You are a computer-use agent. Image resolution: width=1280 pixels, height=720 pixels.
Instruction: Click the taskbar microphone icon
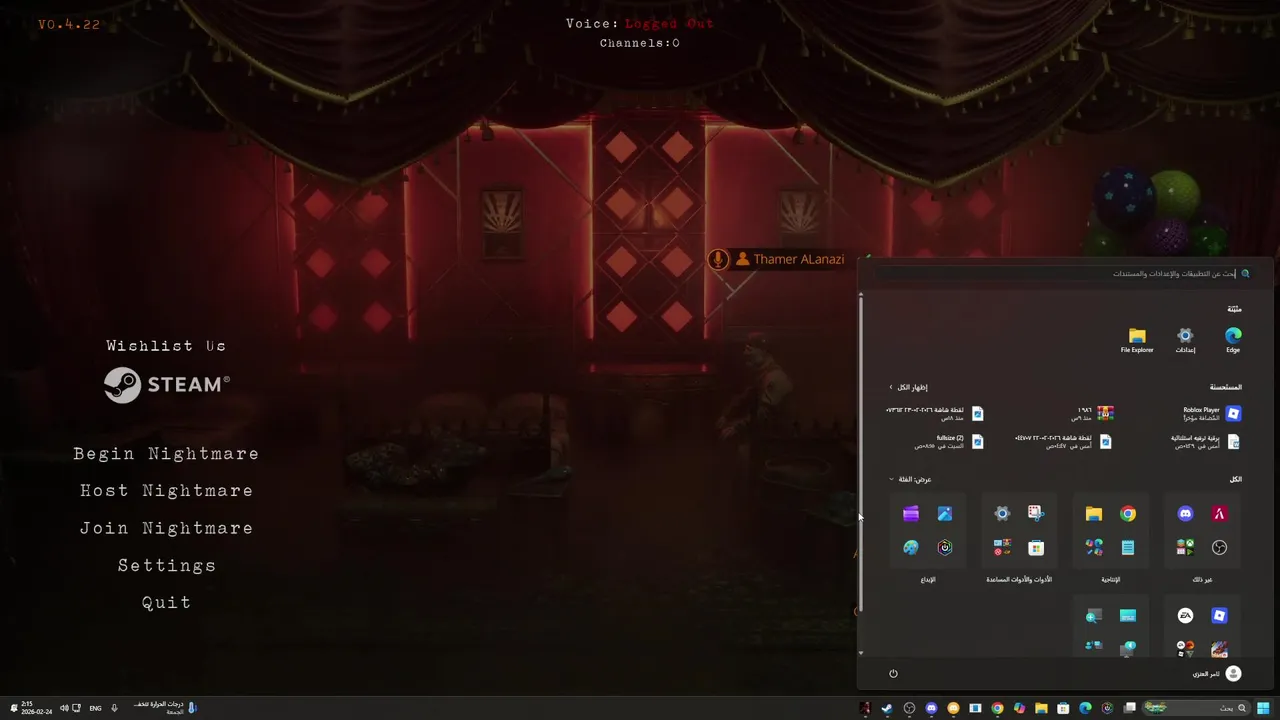114,708
